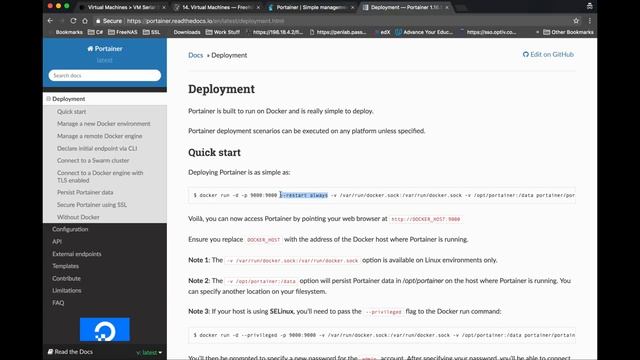This screenshot has width=640, height=360.
Task: Go to the Templates section
Action: click(x=65, y=266)
